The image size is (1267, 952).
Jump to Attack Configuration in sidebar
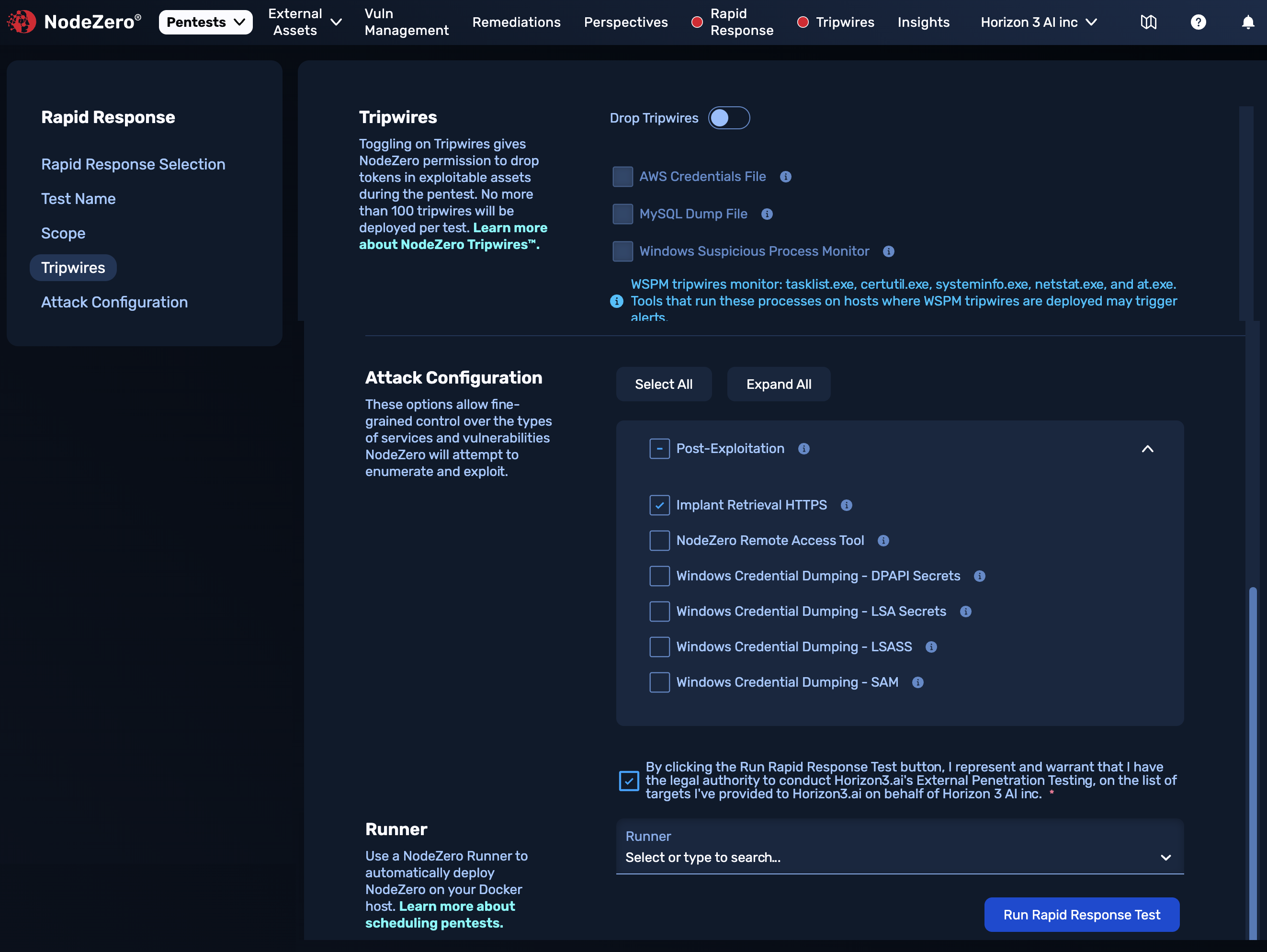pos(114,303)
